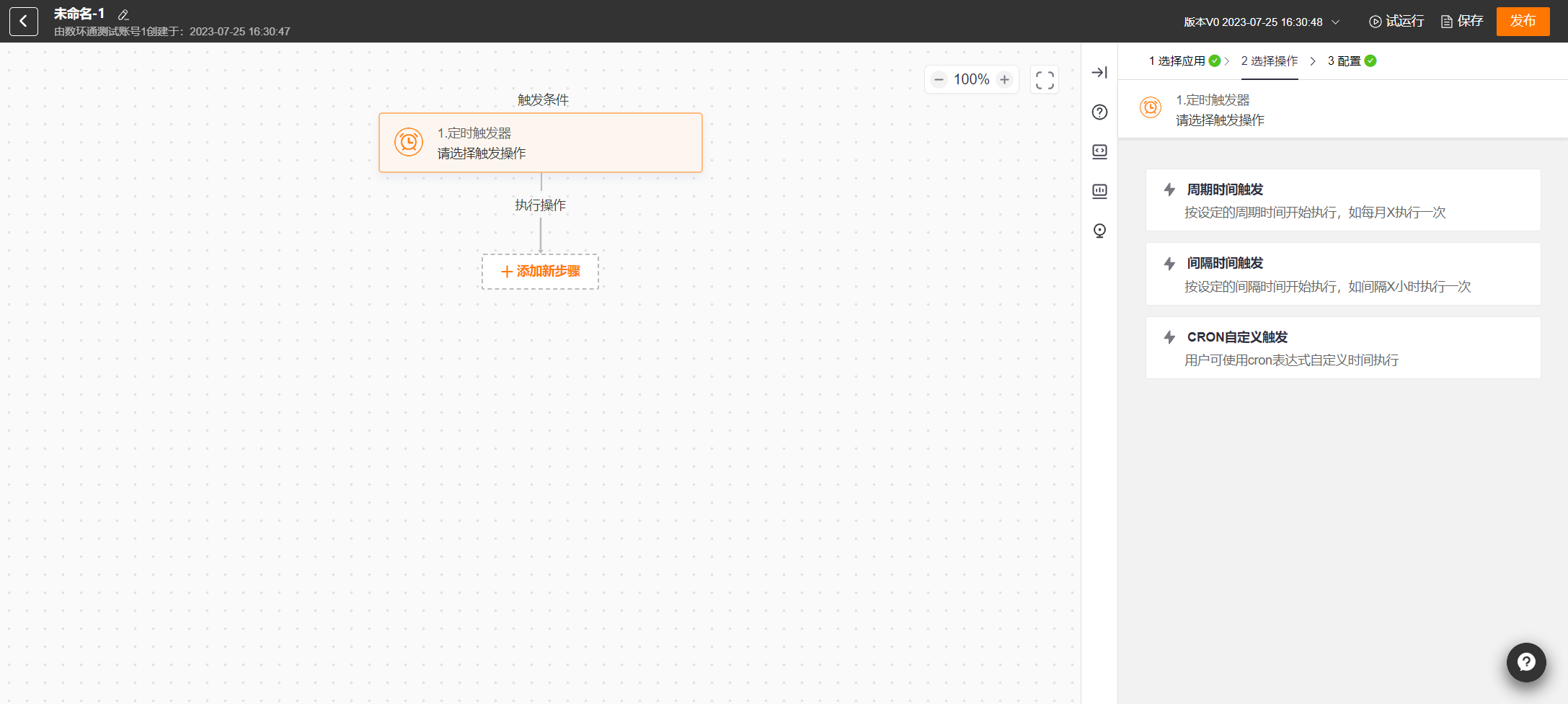1568x704 pixels.
Task: Start a 试运行 test run
Action: [x=1396, y=21]
